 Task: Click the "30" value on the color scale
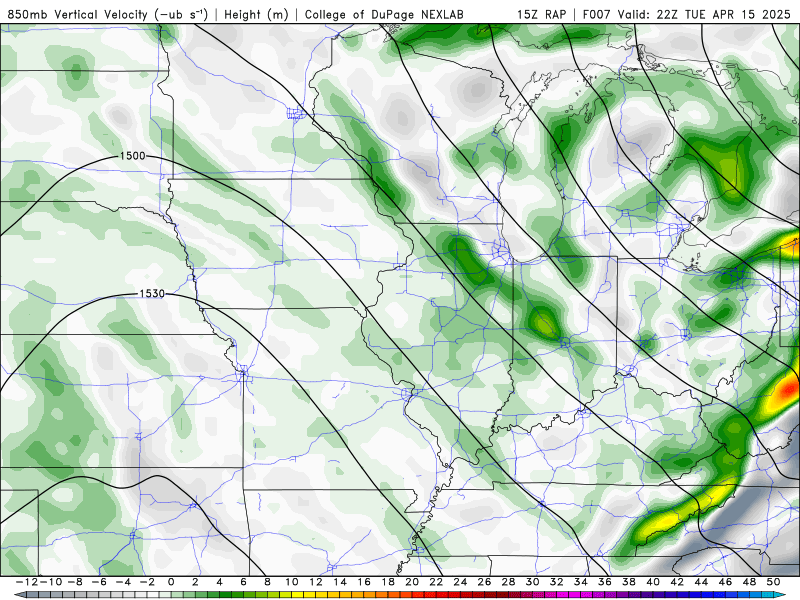coord(533,582)
